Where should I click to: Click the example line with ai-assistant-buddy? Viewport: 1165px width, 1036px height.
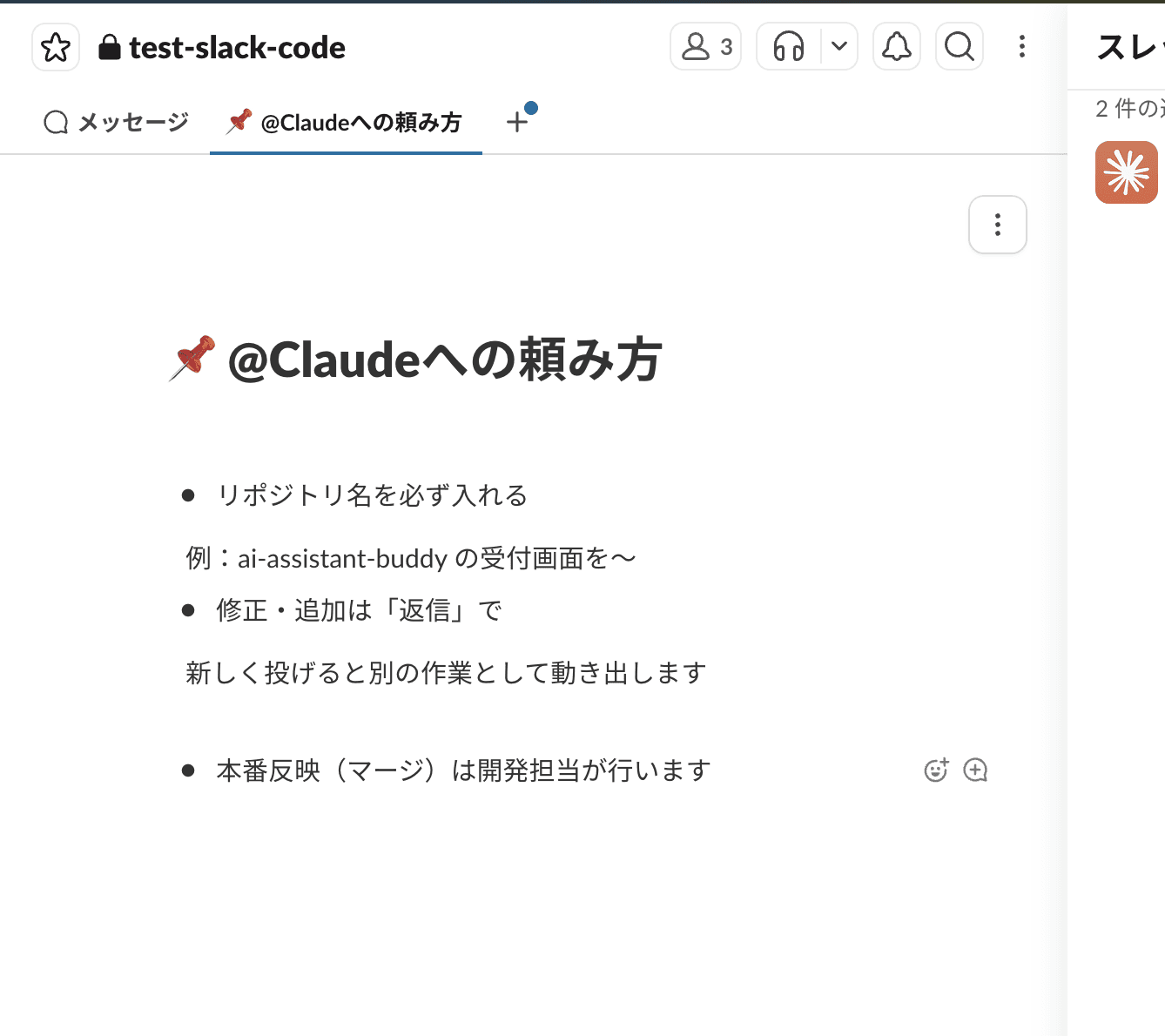[411, 558]
